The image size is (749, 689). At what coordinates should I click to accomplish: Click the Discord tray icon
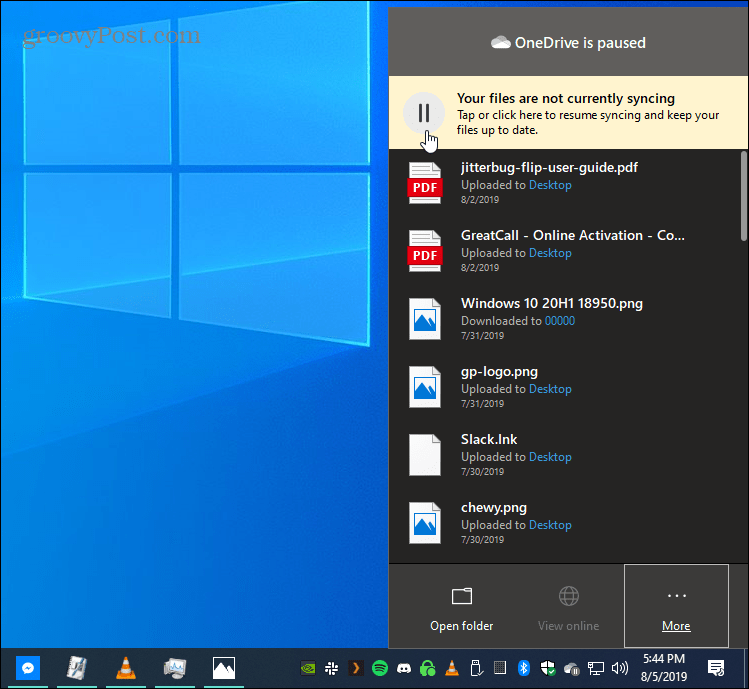(404, 668)
